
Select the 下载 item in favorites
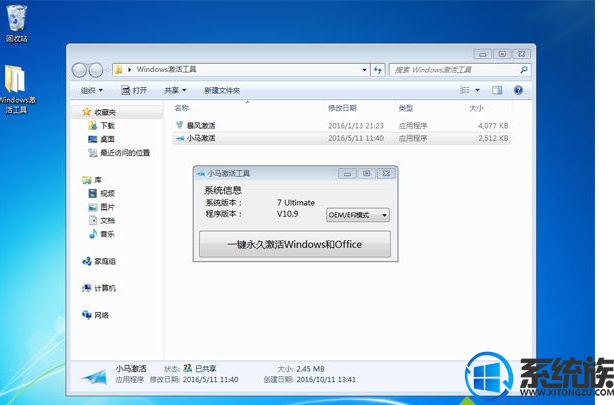pos(107,125)
